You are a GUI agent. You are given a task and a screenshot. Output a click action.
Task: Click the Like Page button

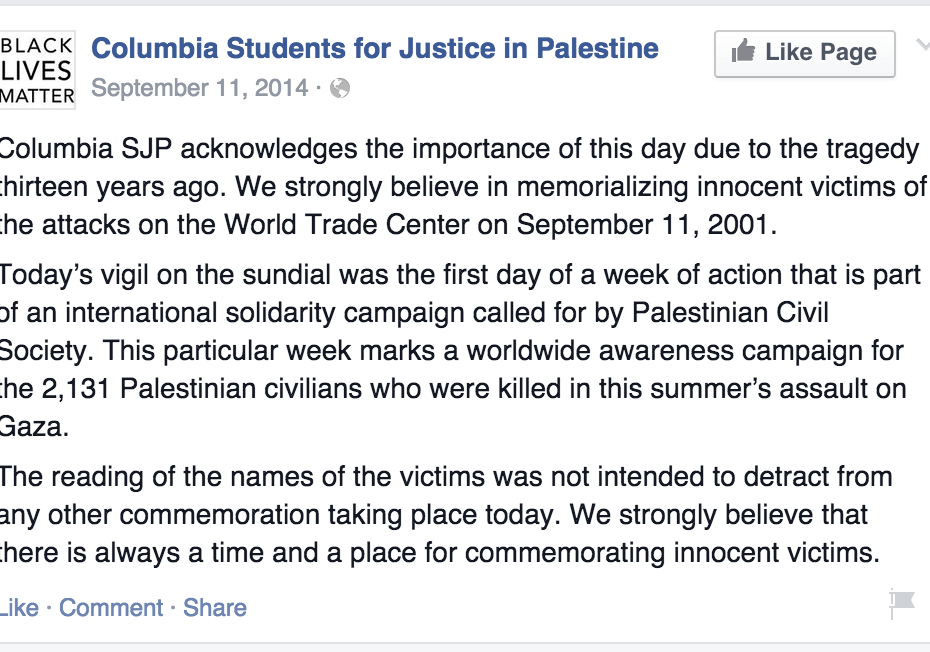click(x=804, y=53)
